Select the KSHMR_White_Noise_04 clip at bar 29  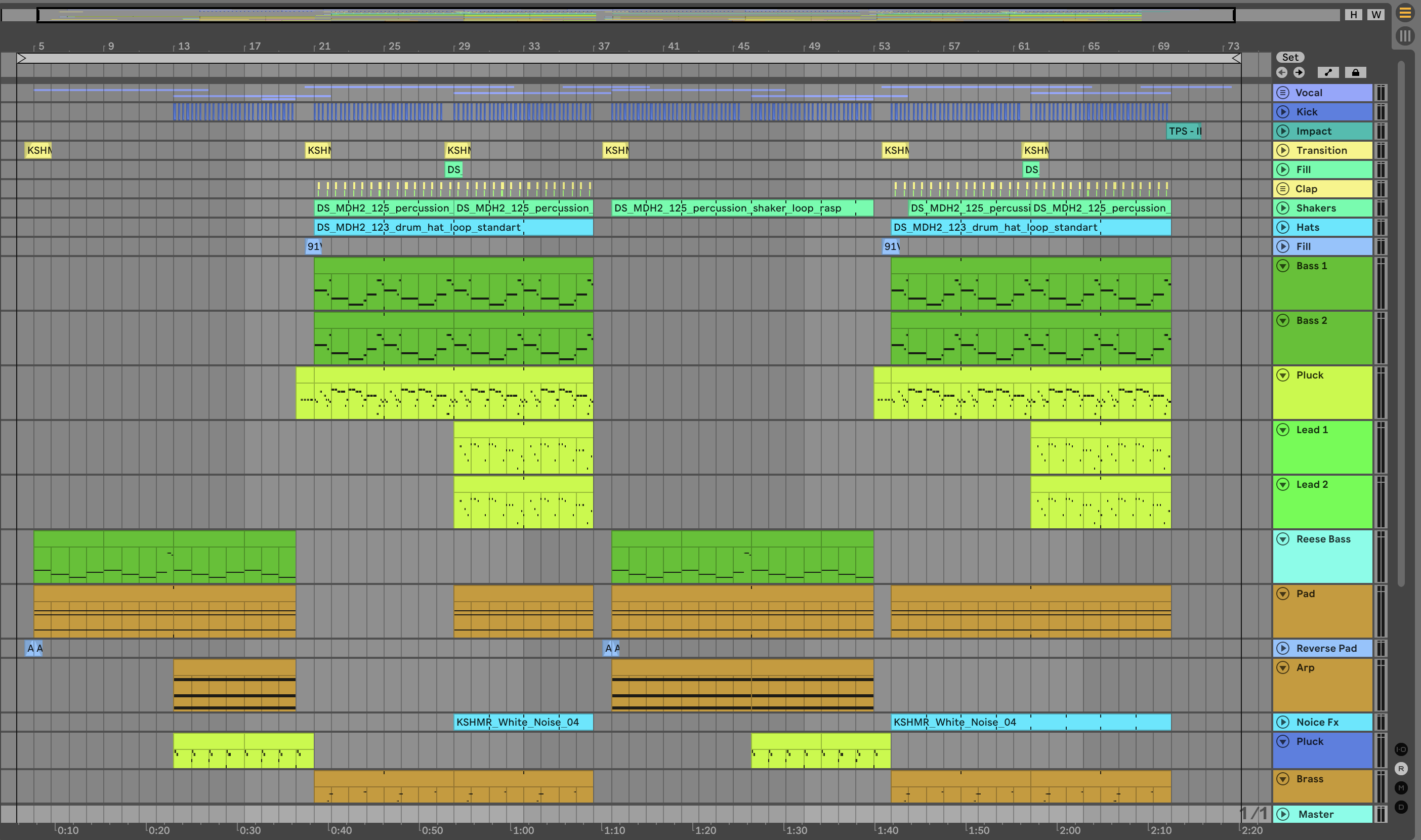pos(522,722)
